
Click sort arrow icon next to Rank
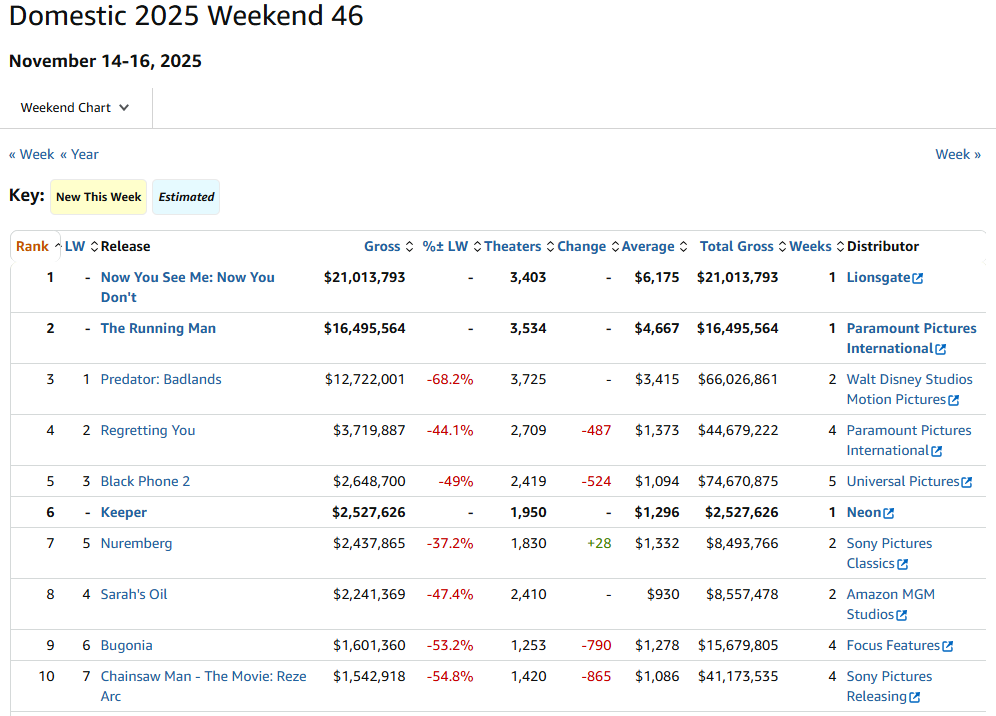57,247
